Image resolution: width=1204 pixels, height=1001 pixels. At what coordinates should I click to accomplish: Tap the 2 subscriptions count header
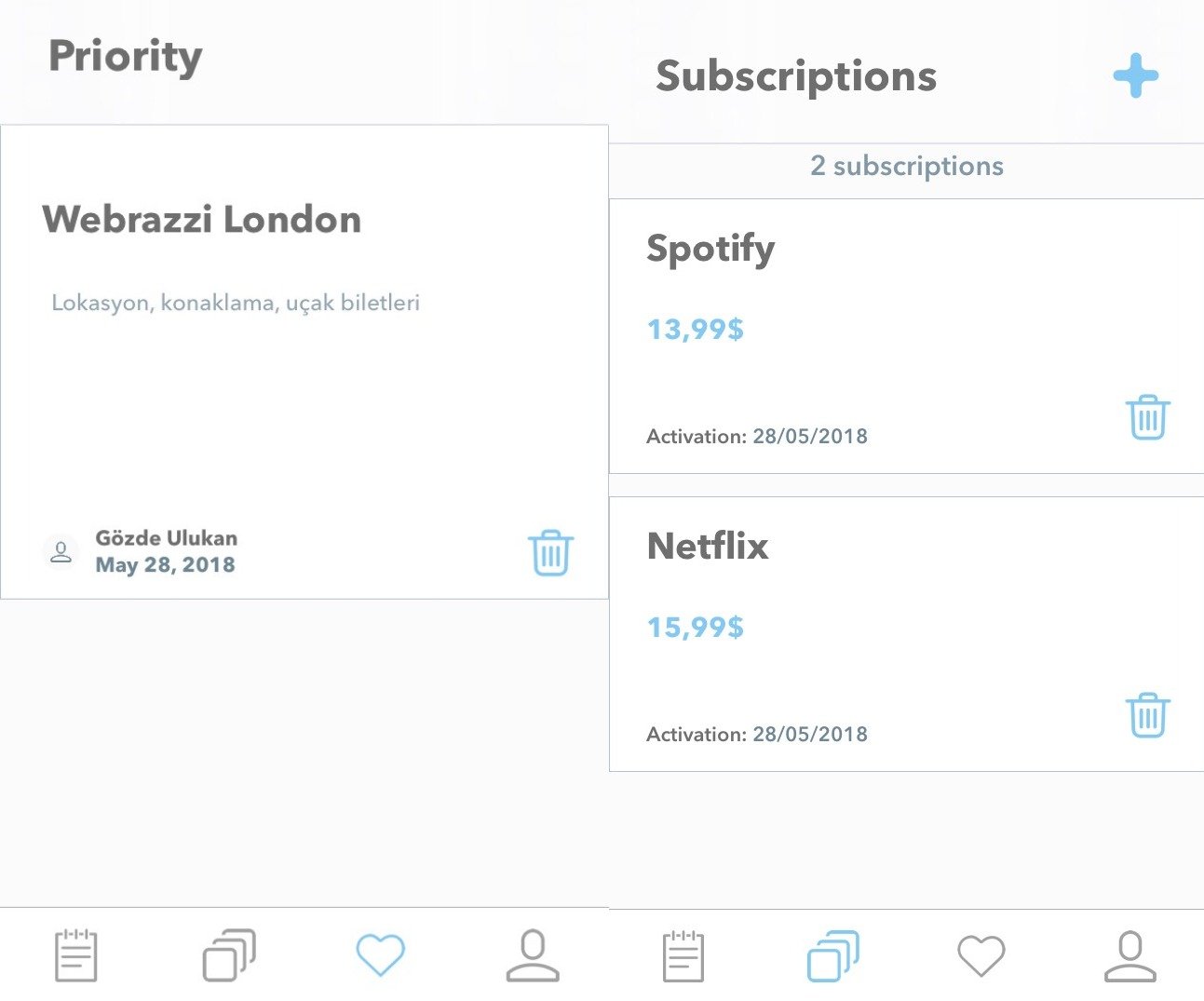pyautogui.click(x=907, y=166)
